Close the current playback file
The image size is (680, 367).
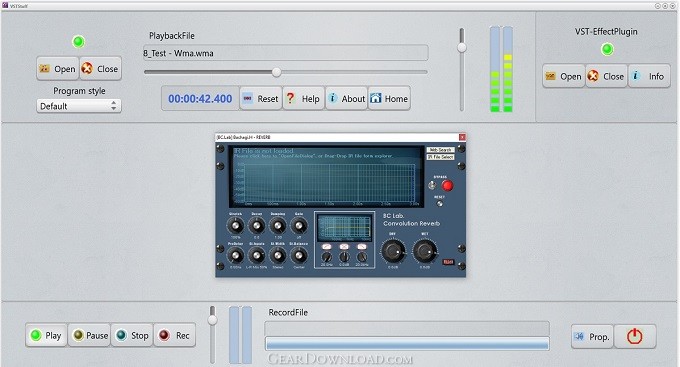click(100, 69)
